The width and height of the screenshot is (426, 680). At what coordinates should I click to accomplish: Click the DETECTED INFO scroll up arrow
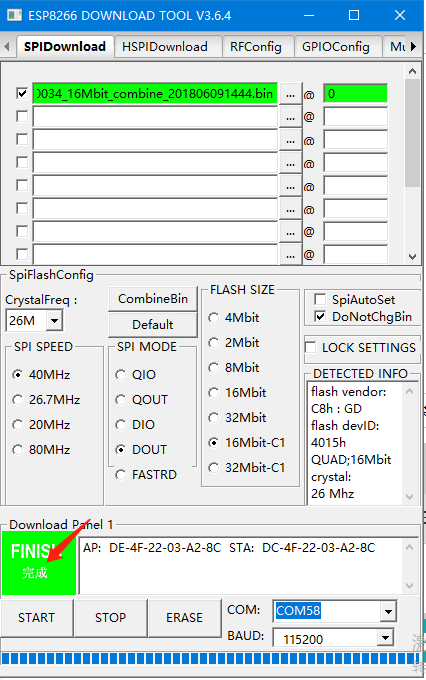point(409,391)
